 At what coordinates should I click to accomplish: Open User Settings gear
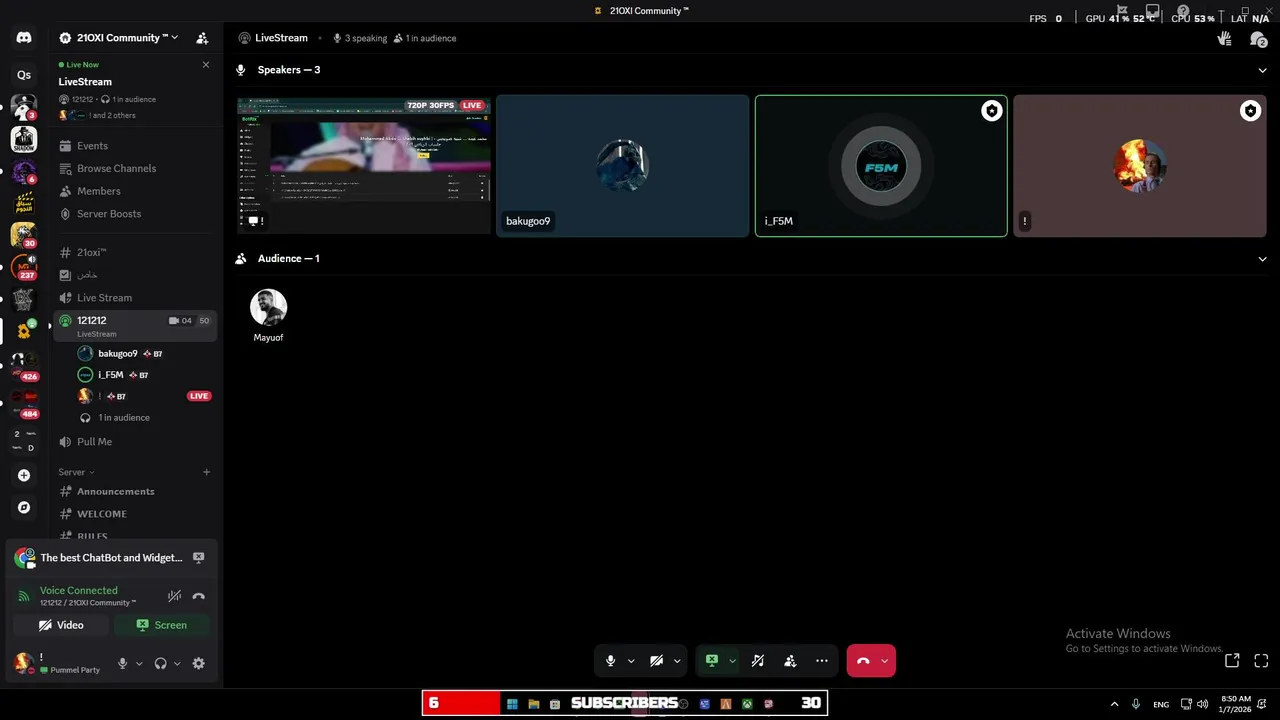[198, 663]
